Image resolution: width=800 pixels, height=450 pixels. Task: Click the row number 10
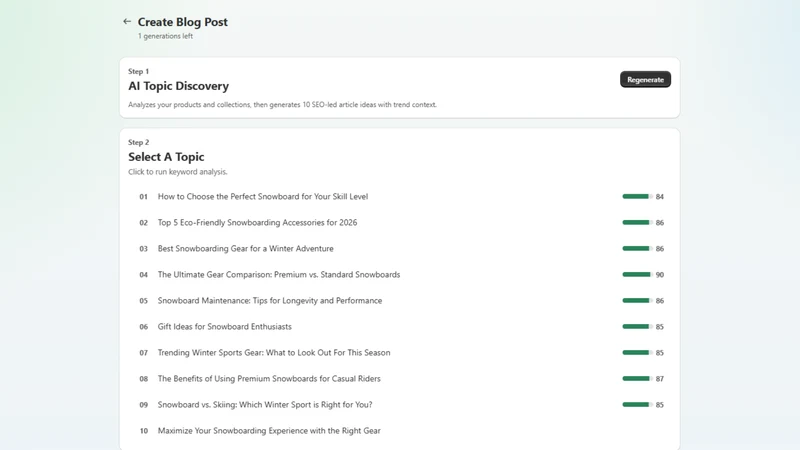pos(143,431)
